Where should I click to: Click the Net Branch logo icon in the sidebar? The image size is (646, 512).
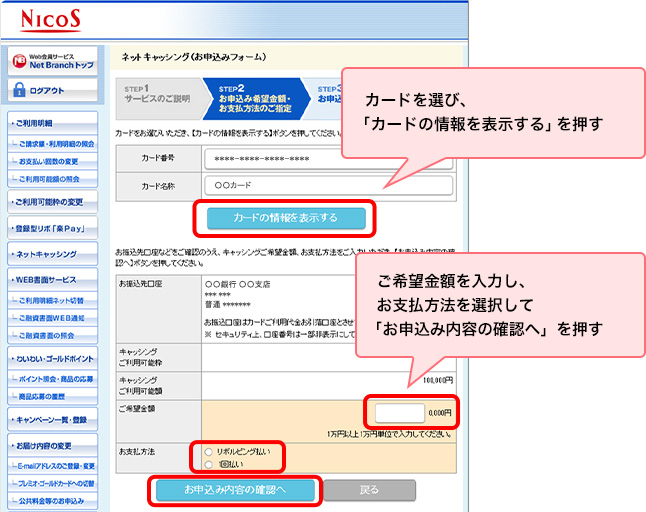tap(19, 61)
